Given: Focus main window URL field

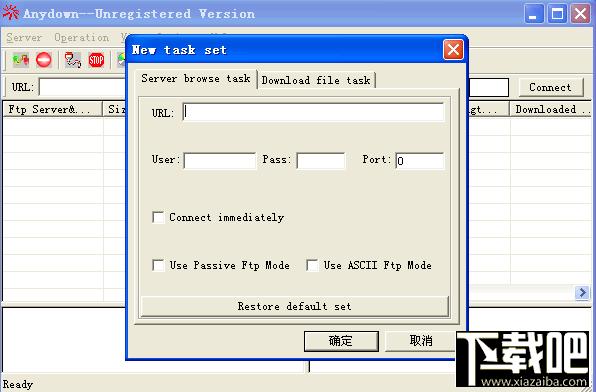Looking at the screenshot, I should [x=82, y=87].
